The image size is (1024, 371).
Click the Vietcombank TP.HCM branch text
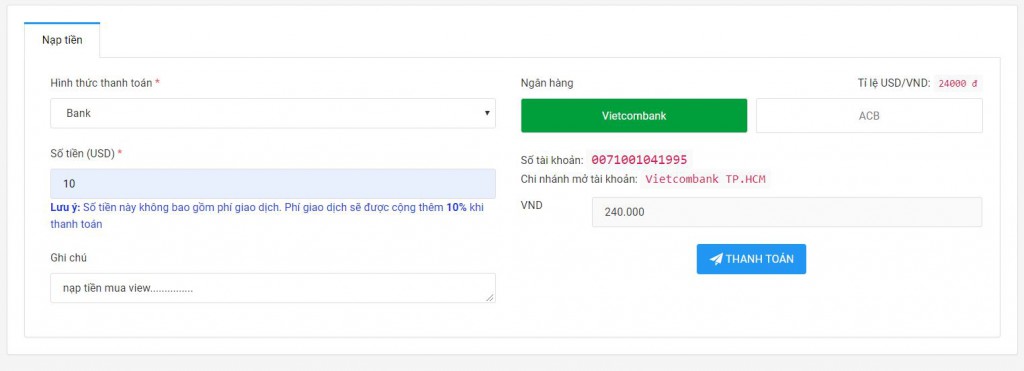[705, 179]
